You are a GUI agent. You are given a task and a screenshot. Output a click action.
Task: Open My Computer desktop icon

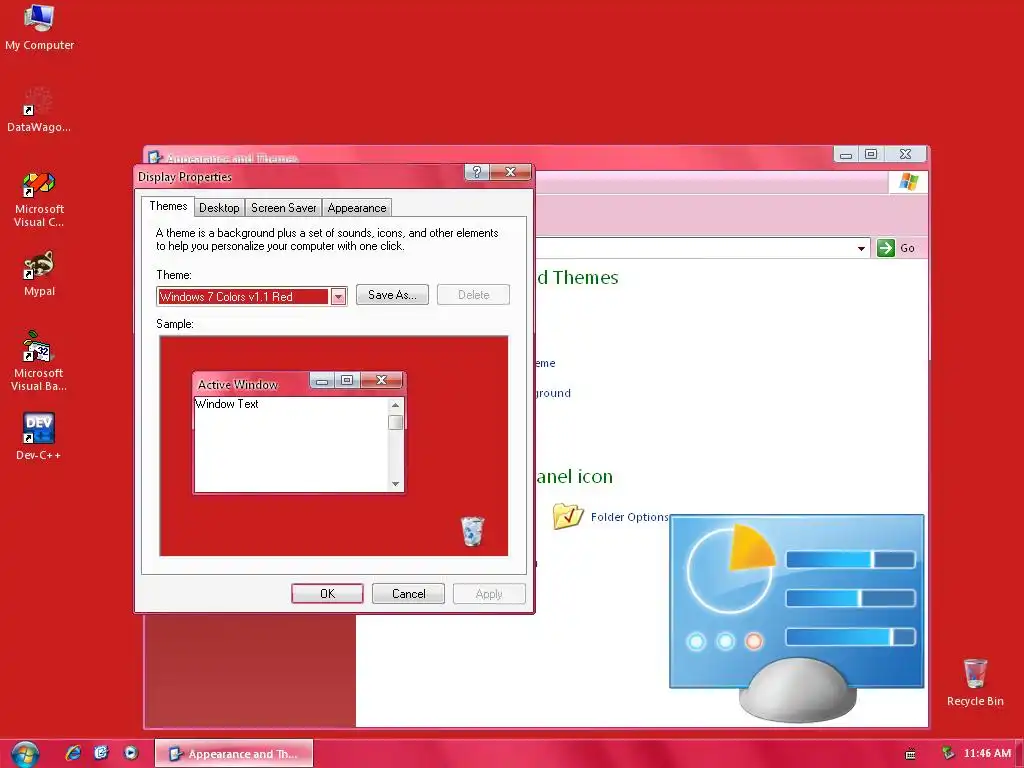[39, 27]
